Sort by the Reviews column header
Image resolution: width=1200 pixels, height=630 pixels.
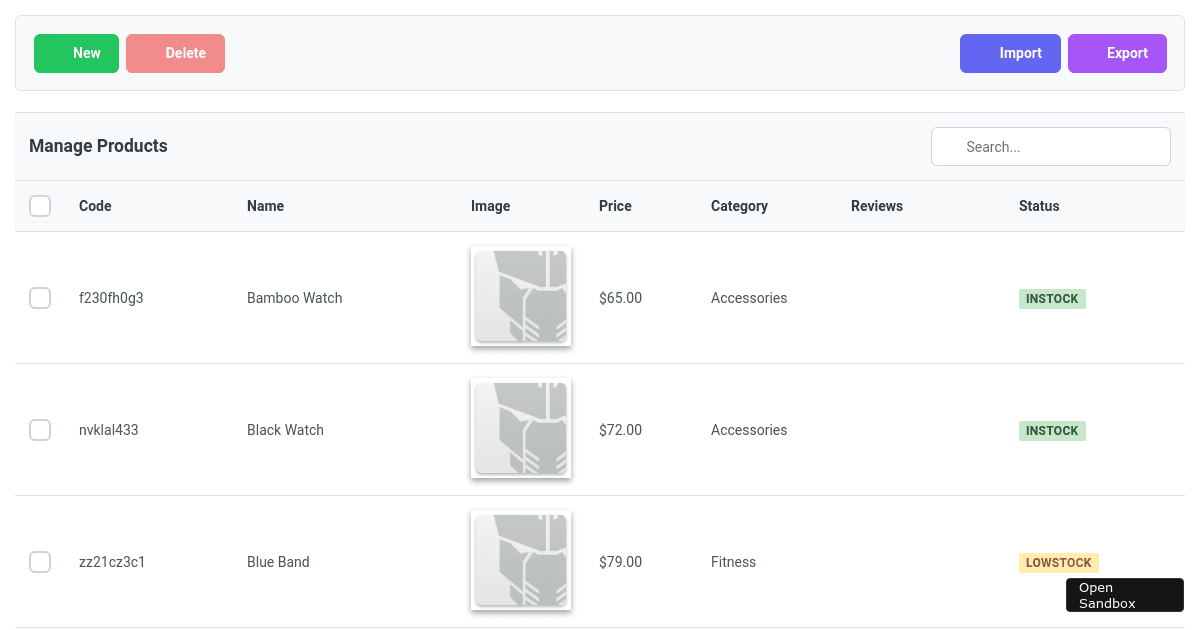click(876, 206)
